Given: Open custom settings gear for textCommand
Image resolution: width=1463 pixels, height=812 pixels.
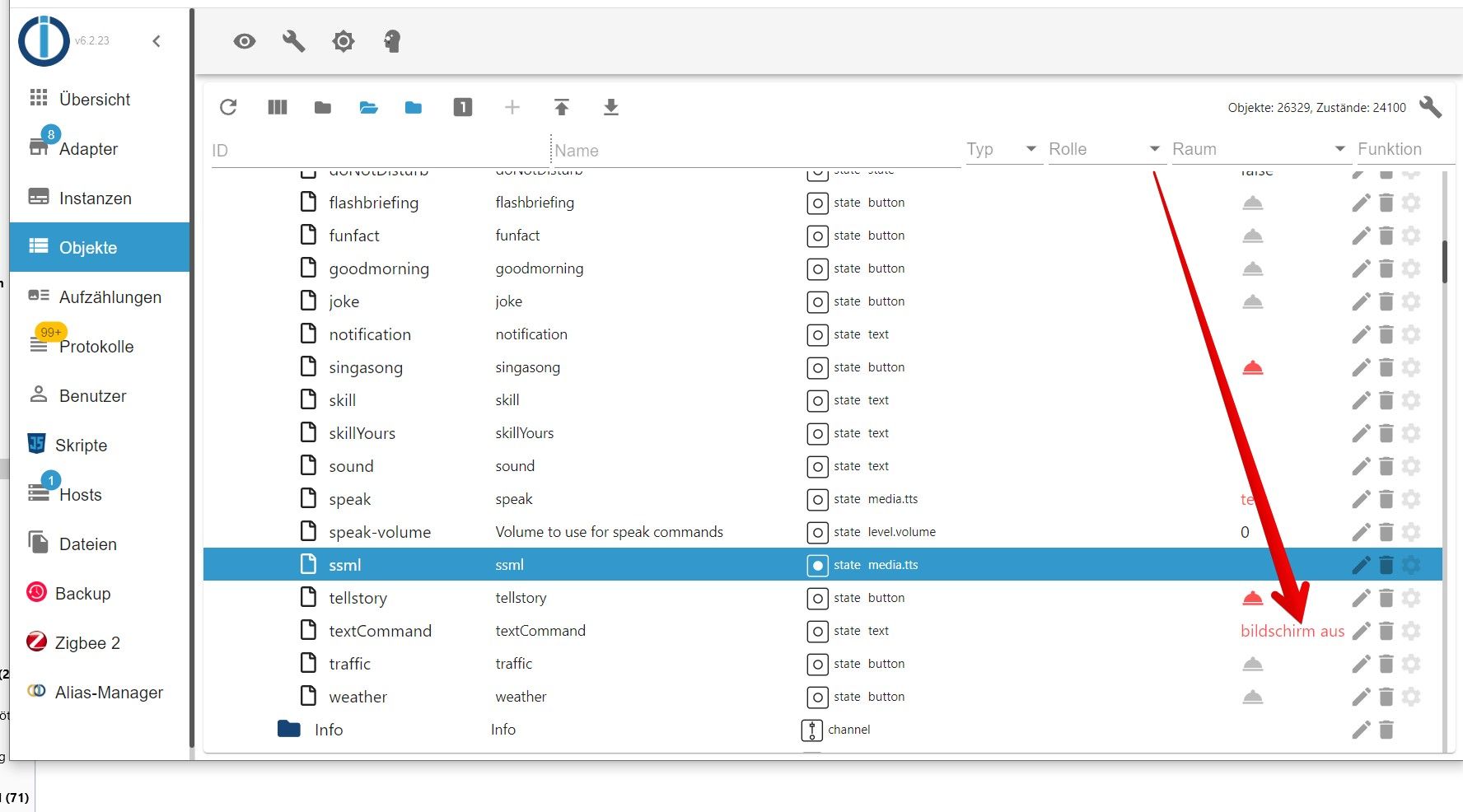Looking at the screenshot, I should 1411,631.
